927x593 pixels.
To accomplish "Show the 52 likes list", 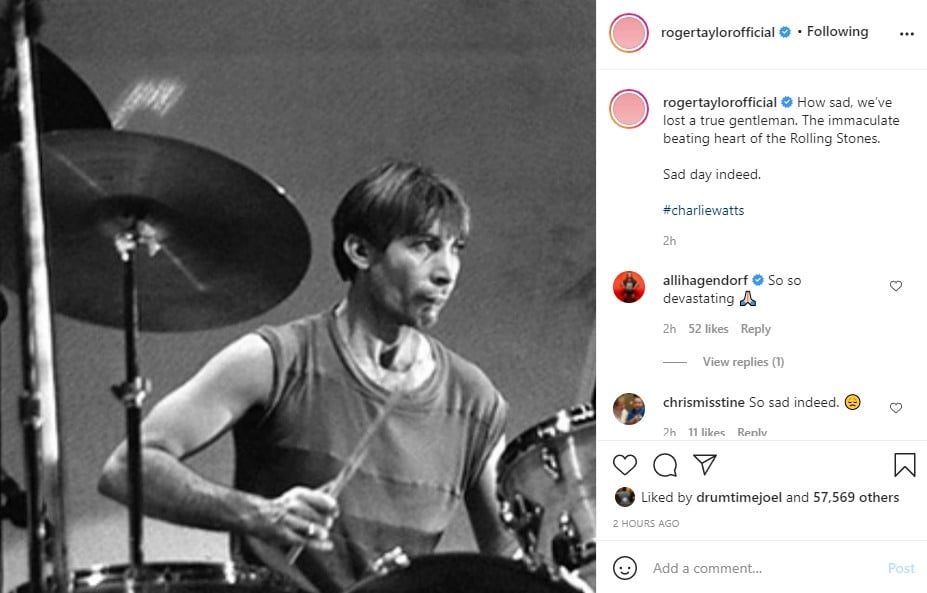I will pyautogui.click(x=708, y=329).
